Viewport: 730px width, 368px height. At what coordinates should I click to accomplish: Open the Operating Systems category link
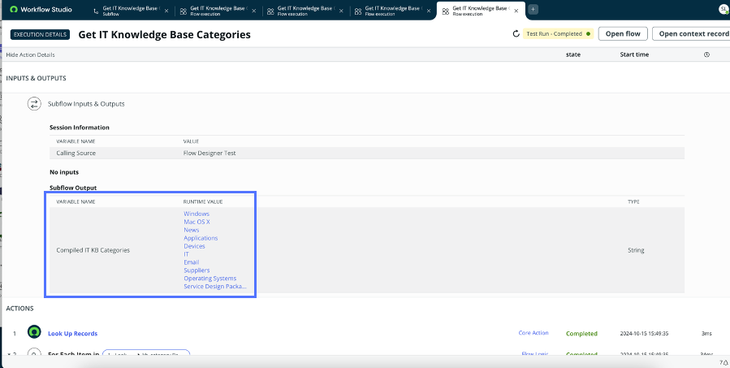(210, 278)
